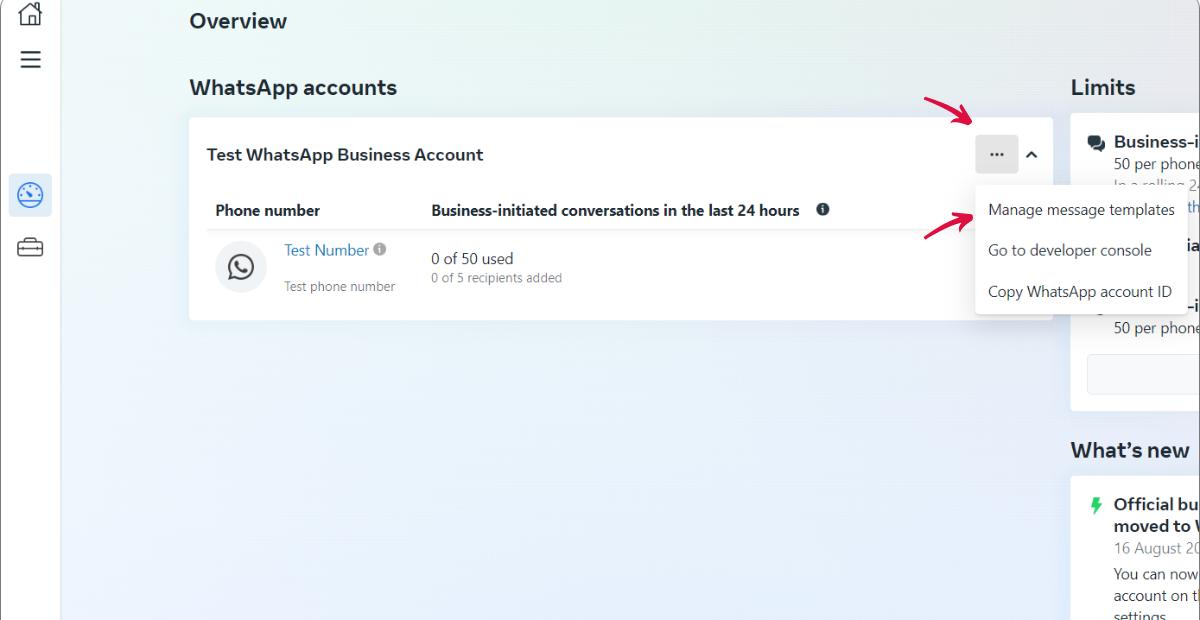Viewport: 1200px width, 620px height.
Task: Click 'Business-initiated conversations in the last 24 hours' header
Action: [x=615, y=211]
